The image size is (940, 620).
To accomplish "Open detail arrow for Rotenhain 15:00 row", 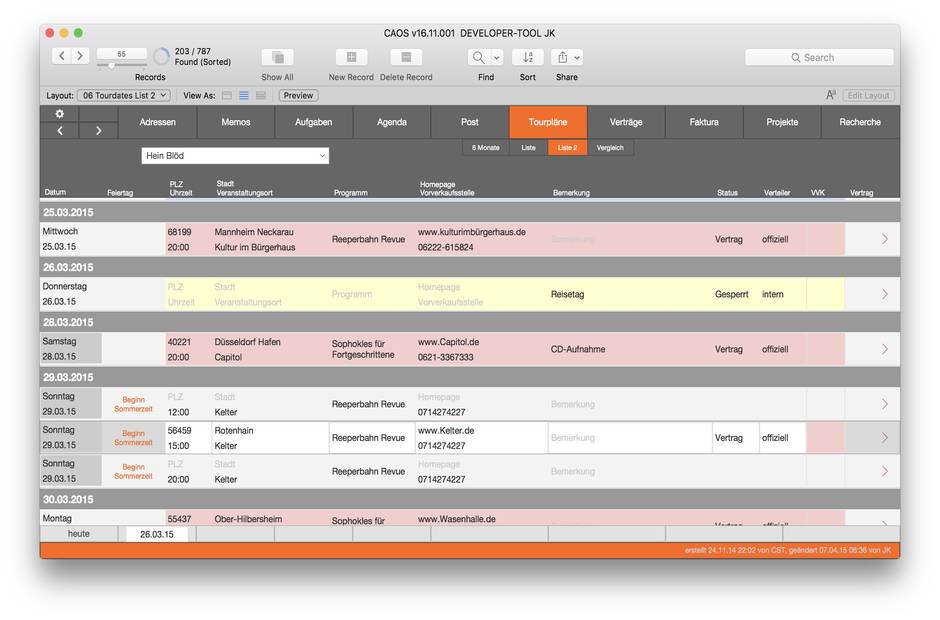I will (885, 438).
